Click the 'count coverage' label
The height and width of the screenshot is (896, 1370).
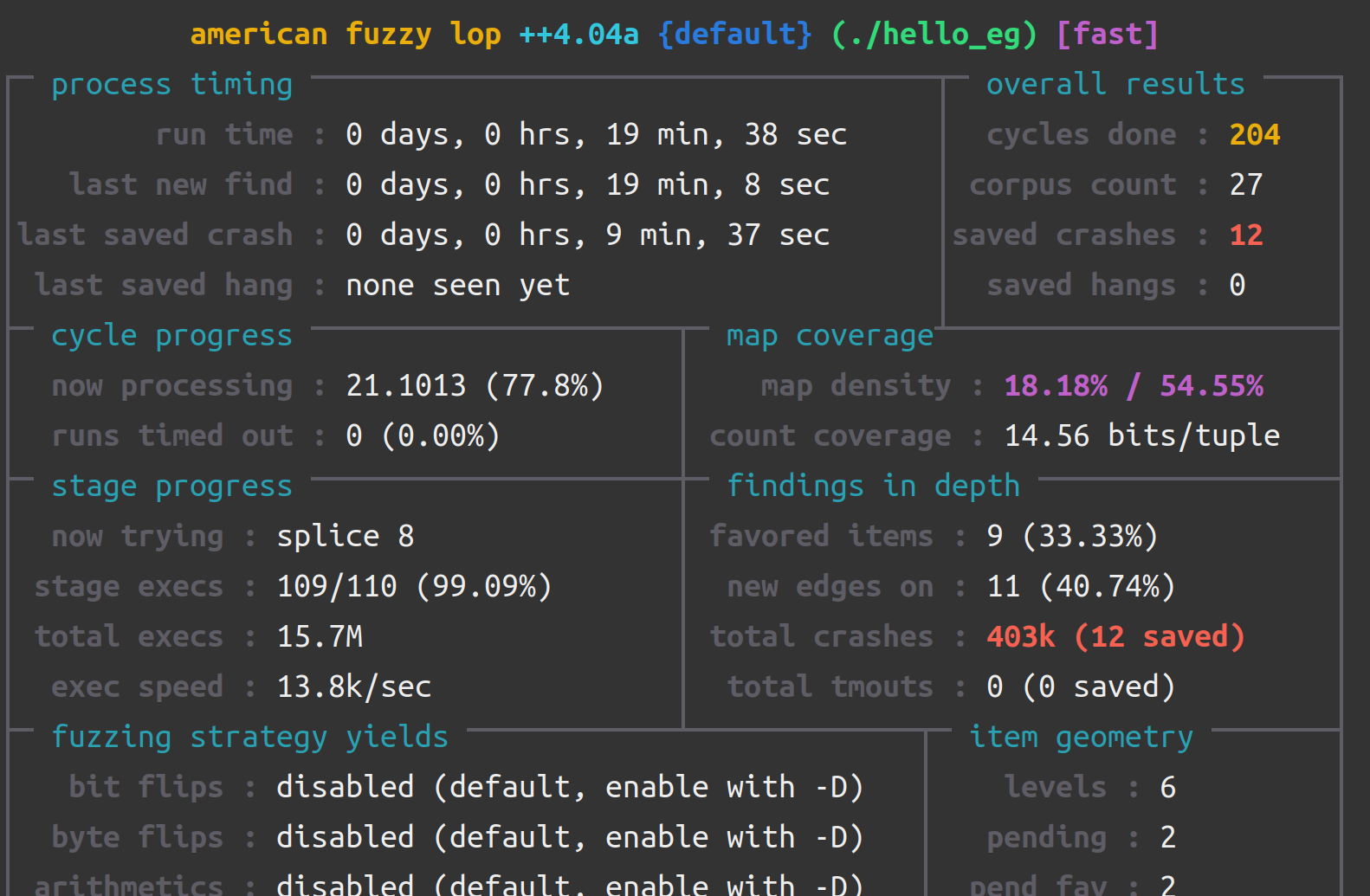tap(830, 436)
